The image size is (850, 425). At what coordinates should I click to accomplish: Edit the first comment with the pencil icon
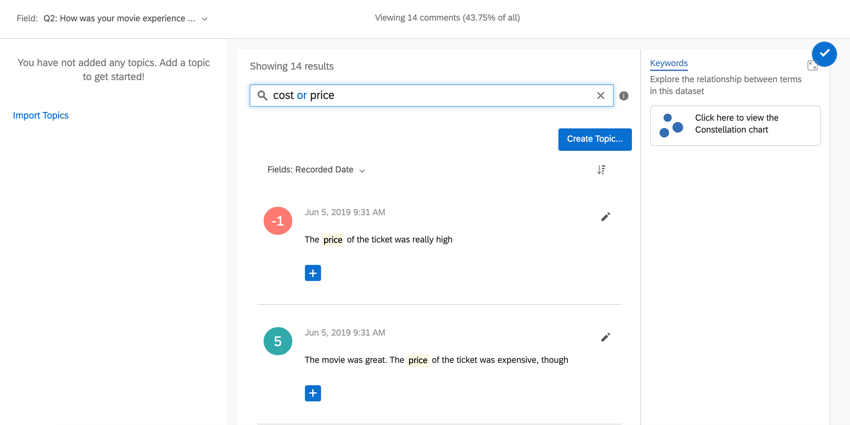click(x=605, y=217)
